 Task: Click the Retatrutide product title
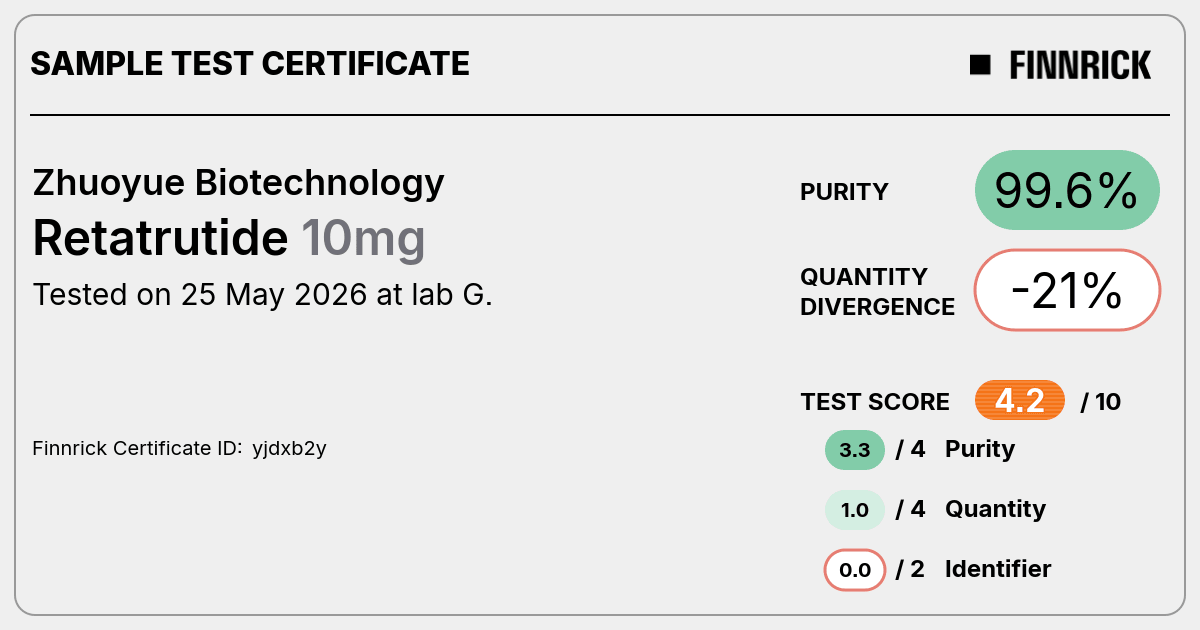[x=160, y=238]
